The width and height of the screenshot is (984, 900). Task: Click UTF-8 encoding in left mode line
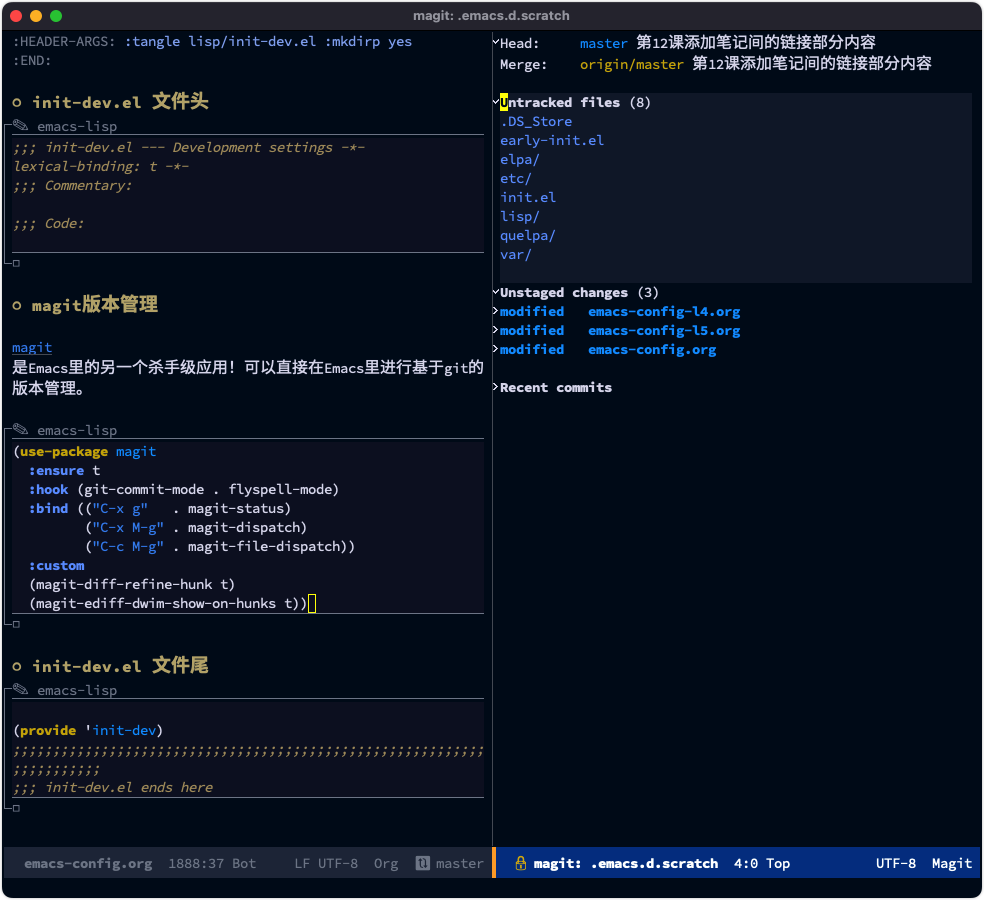coord(338,864)
